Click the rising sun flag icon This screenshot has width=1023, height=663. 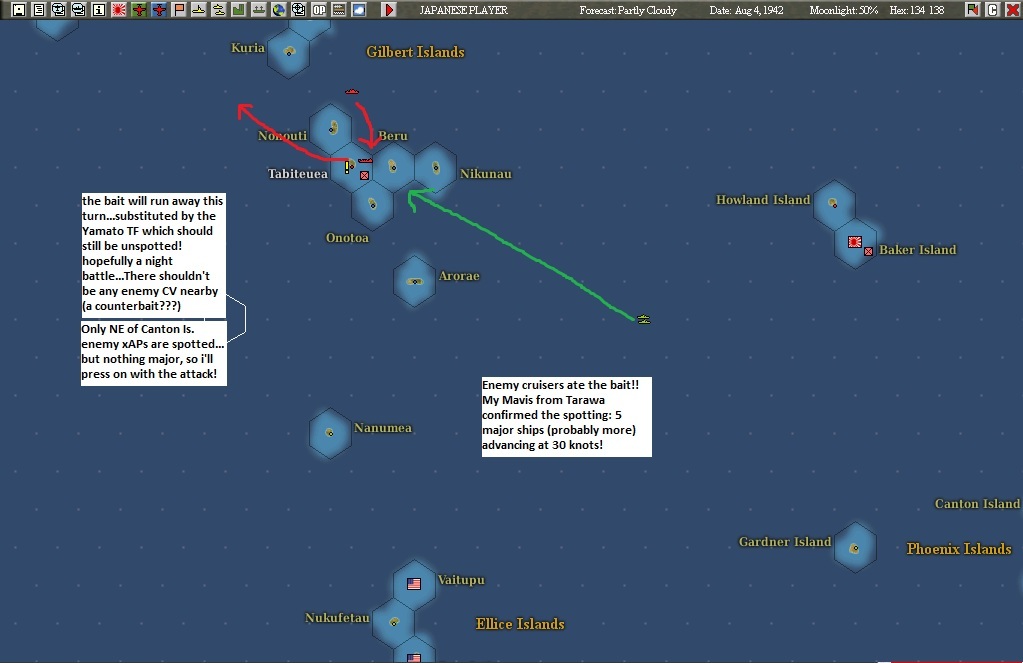pos(119,10)
